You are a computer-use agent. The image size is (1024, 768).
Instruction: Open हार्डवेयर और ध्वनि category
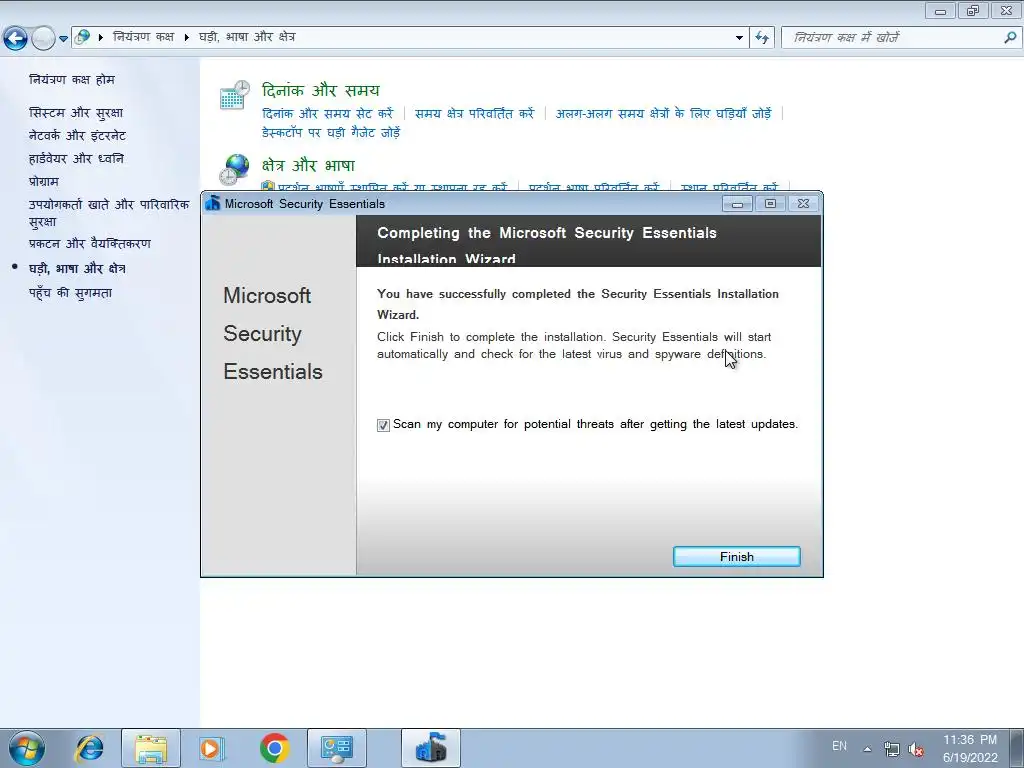click(76, 159)
